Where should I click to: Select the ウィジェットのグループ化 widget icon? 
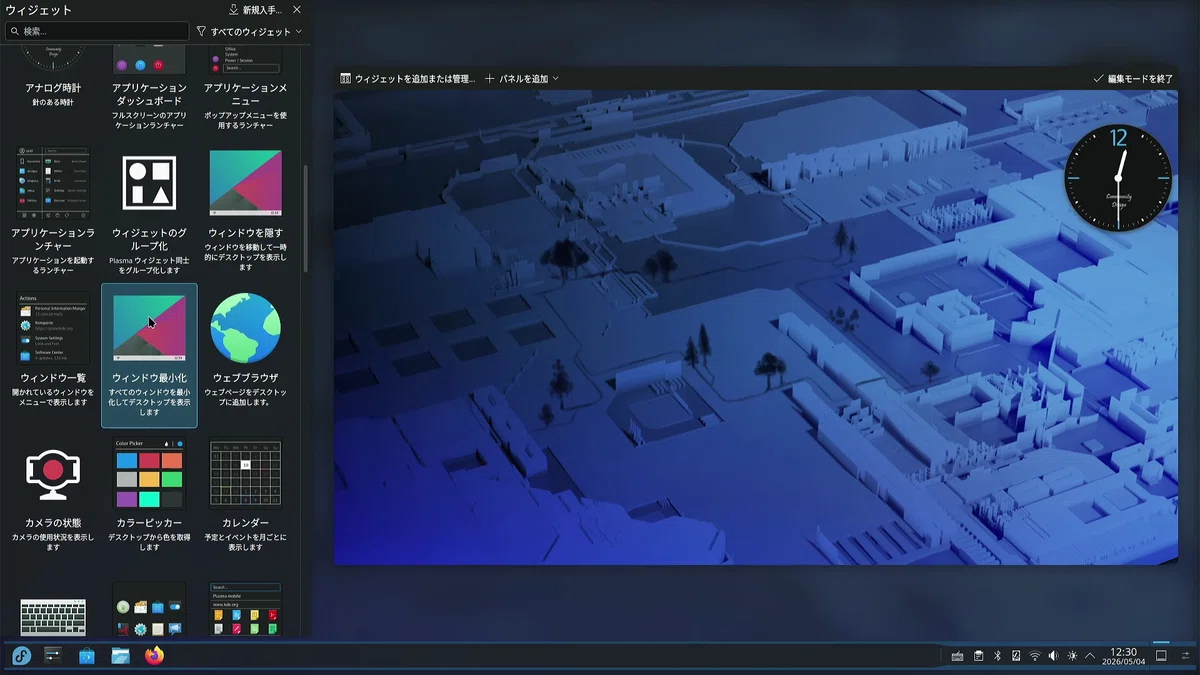[x=149, y=183]
